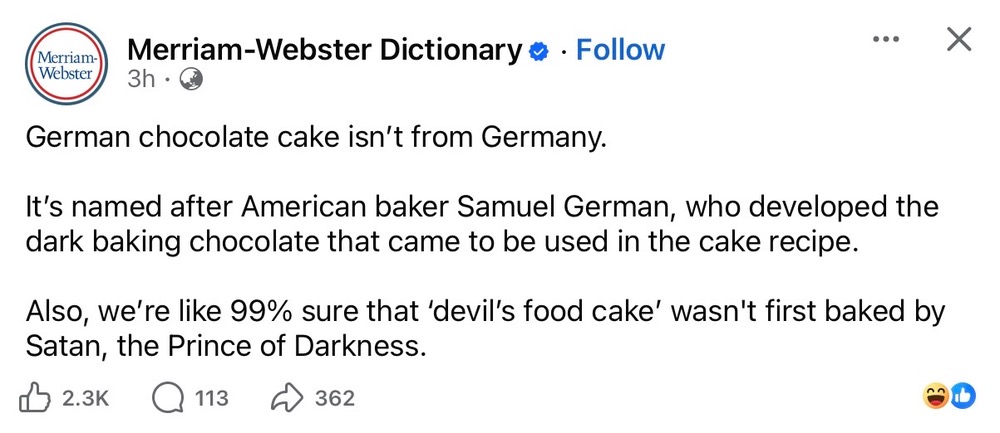The width and height of the screenshot is (1000, 433).
Task: Click the blue verified badge
Action: tap(539, 51)
